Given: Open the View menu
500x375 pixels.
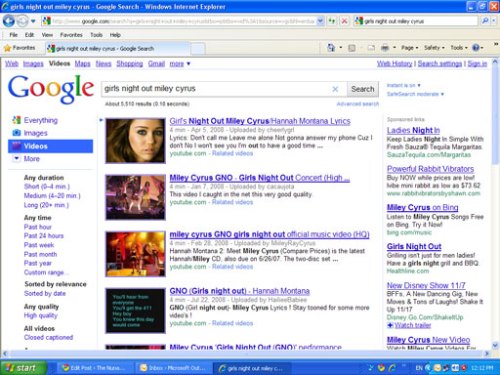Looking at the screenshot, I should [47, 35].
